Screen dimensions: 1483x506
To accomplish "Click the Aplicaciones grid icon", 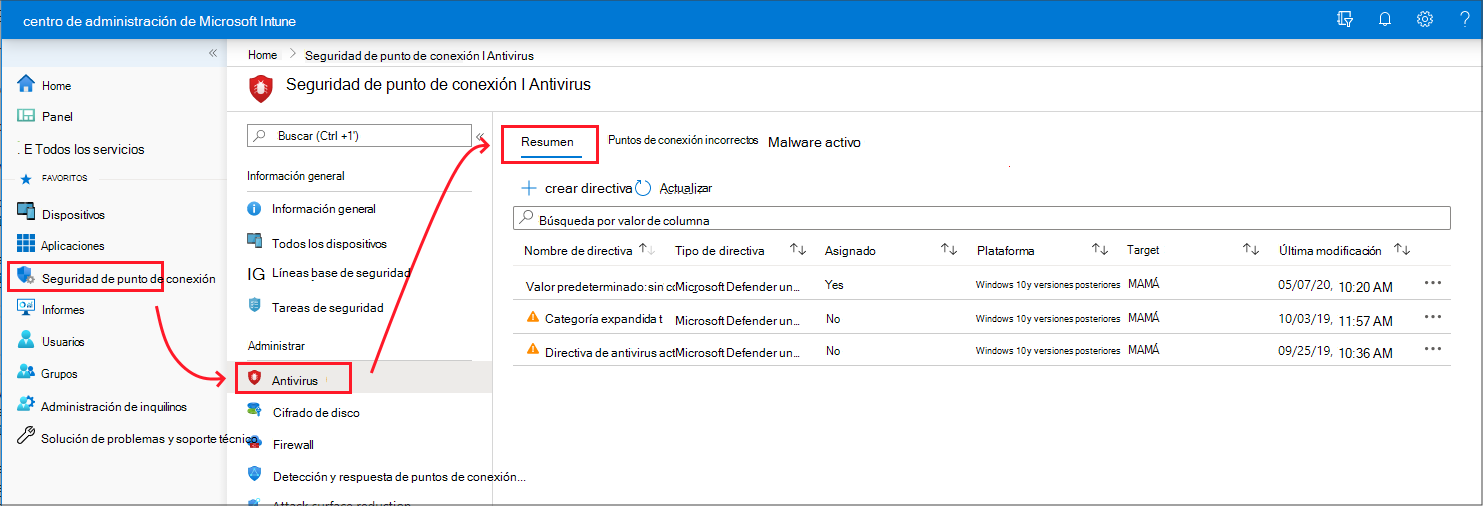I will [x=27, y=245].
